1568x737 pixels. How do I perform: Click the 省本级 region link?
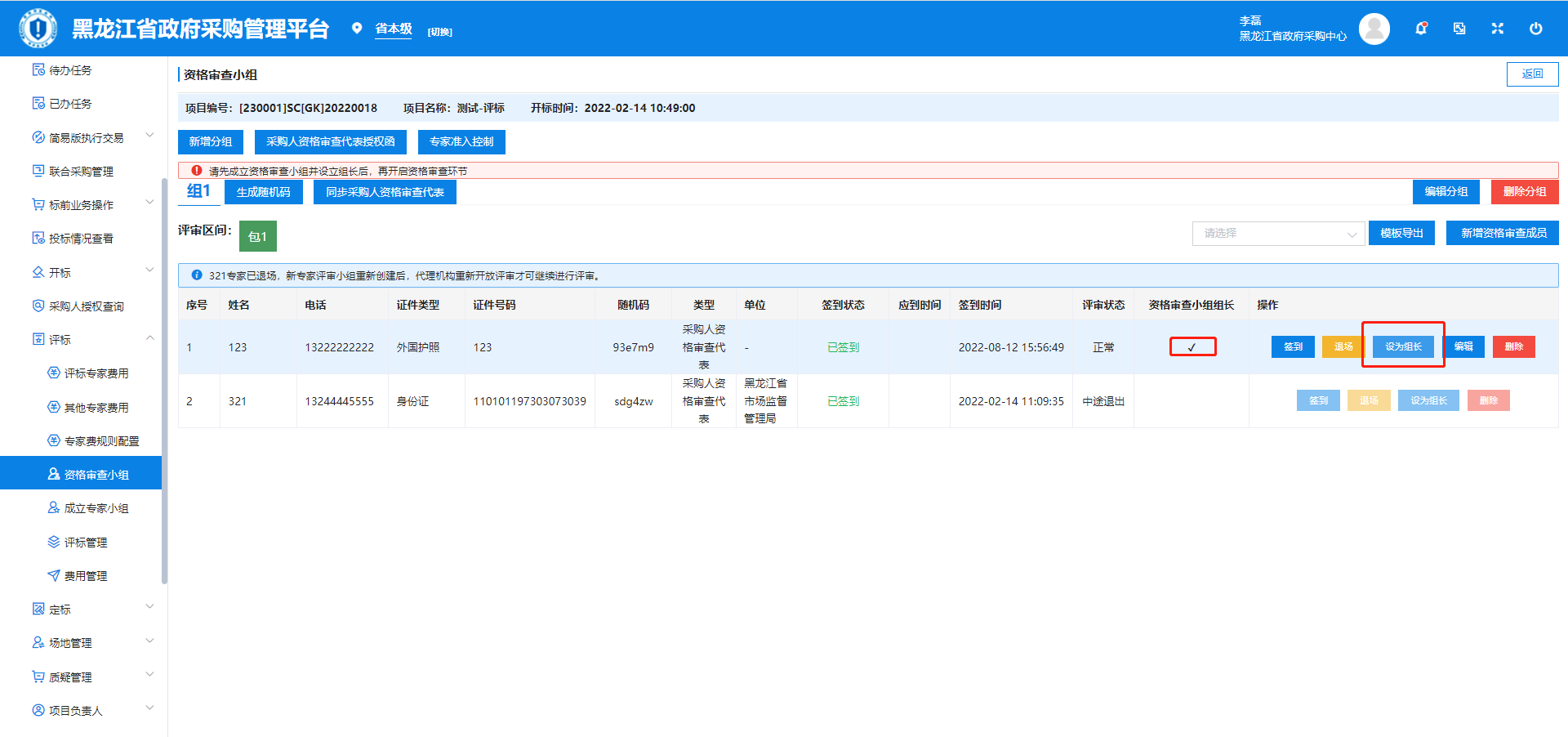tap(394, 29)
